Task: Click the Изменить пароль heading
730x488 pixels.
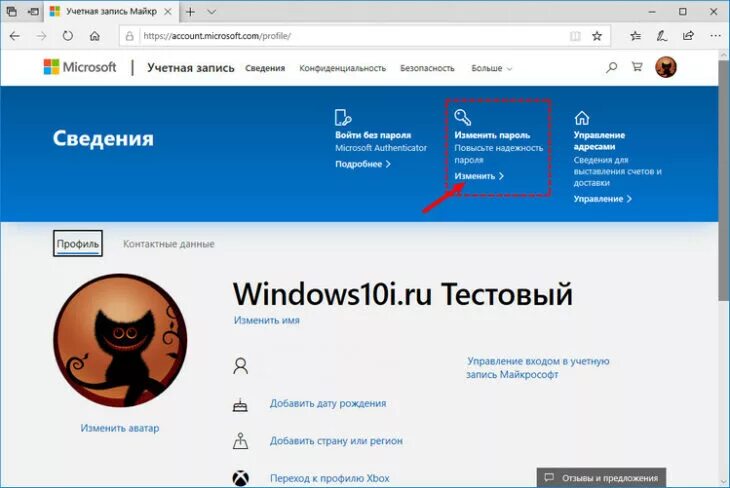Action: point(492,136)
